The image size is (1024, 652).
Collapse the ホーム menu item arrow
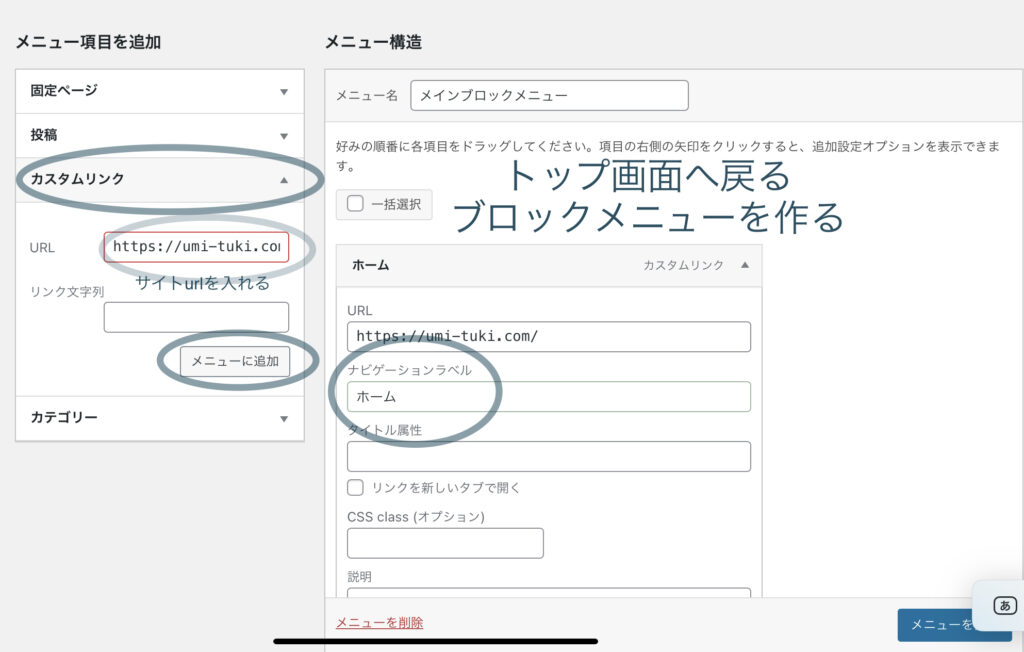coord(744,266)
